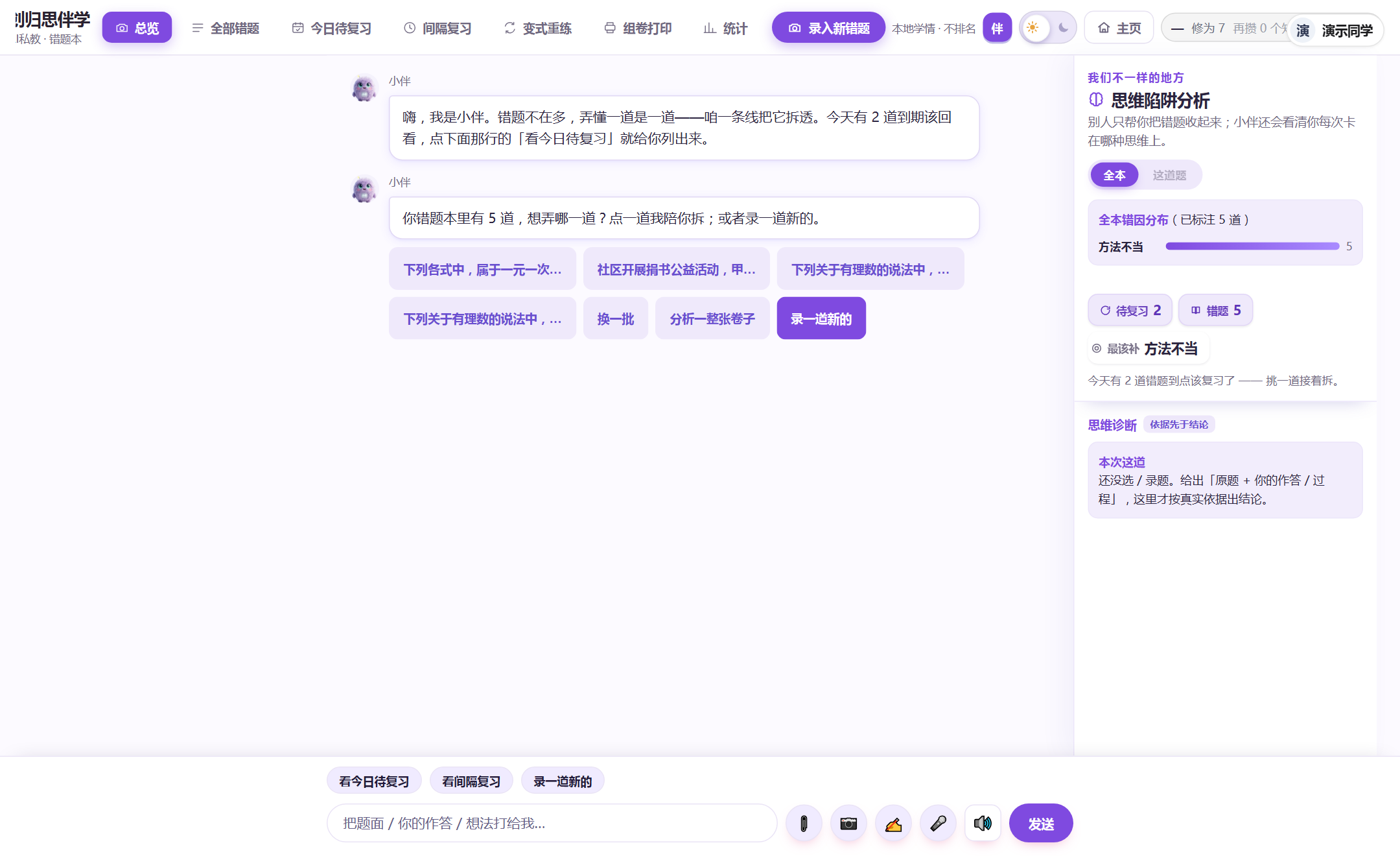Click the purple 伴 companion icon
The width and height of the screenshot is (1400, 856).
tap(997, 29)
